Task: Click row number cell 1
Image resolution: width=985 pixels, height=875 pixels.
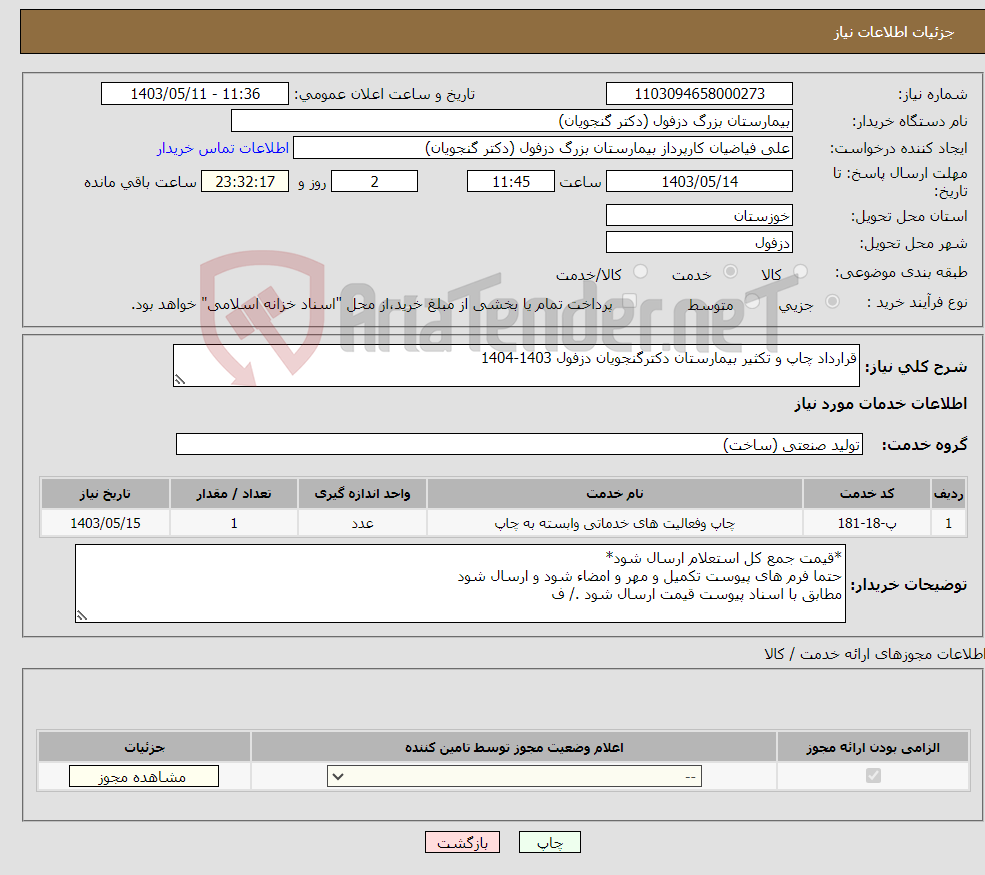Action: [x=948, y=523]
